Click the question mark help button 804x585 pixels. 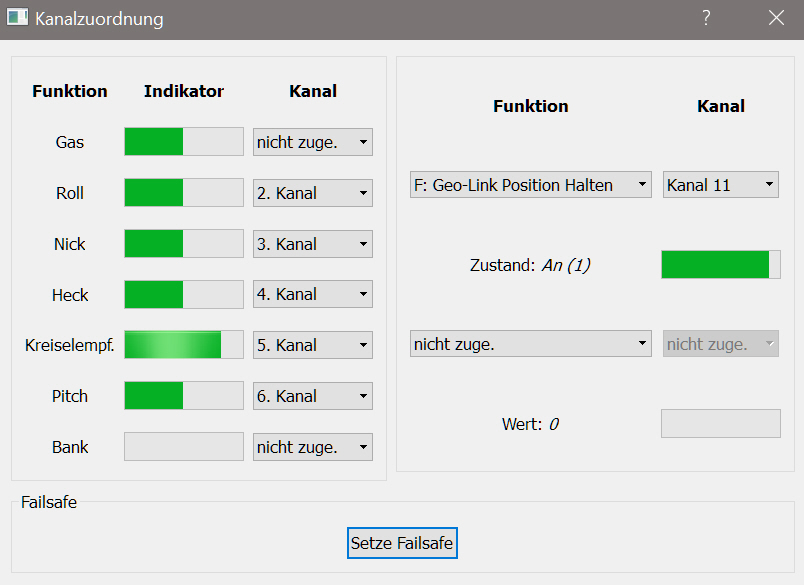point(706,18)
